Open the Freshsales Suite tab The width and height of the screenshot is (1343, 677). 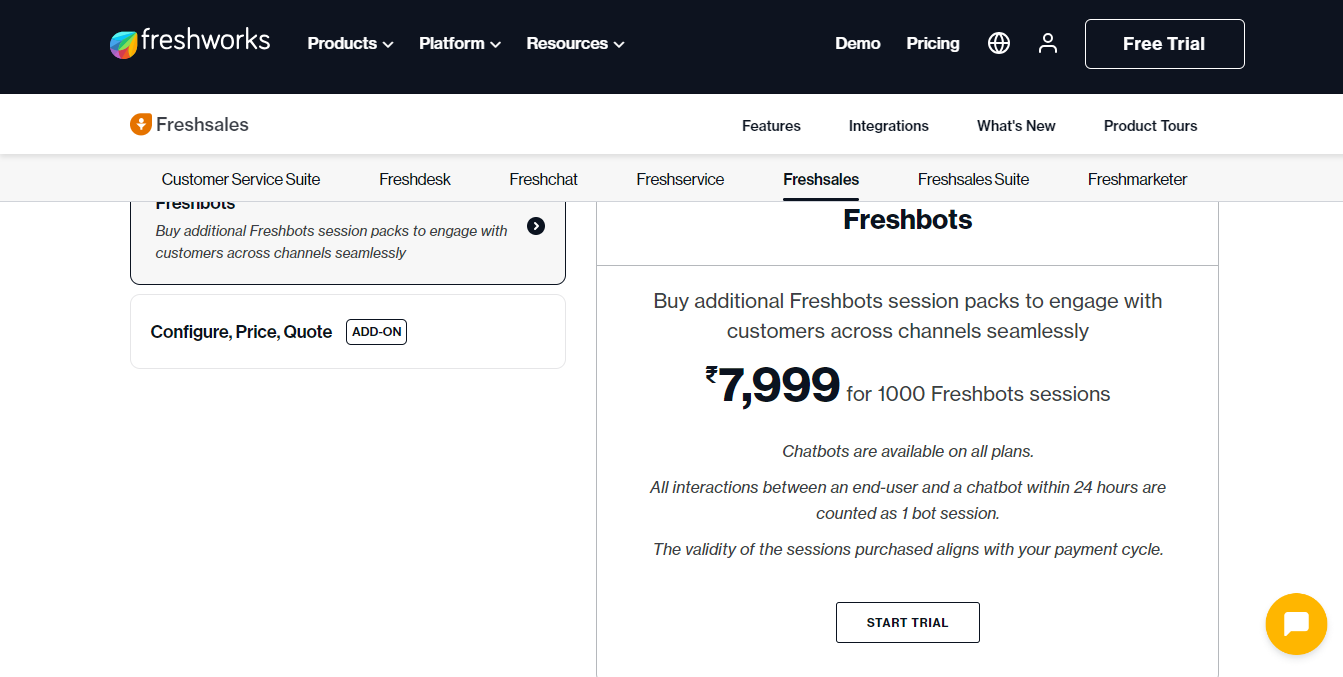[x=973, y=179]
